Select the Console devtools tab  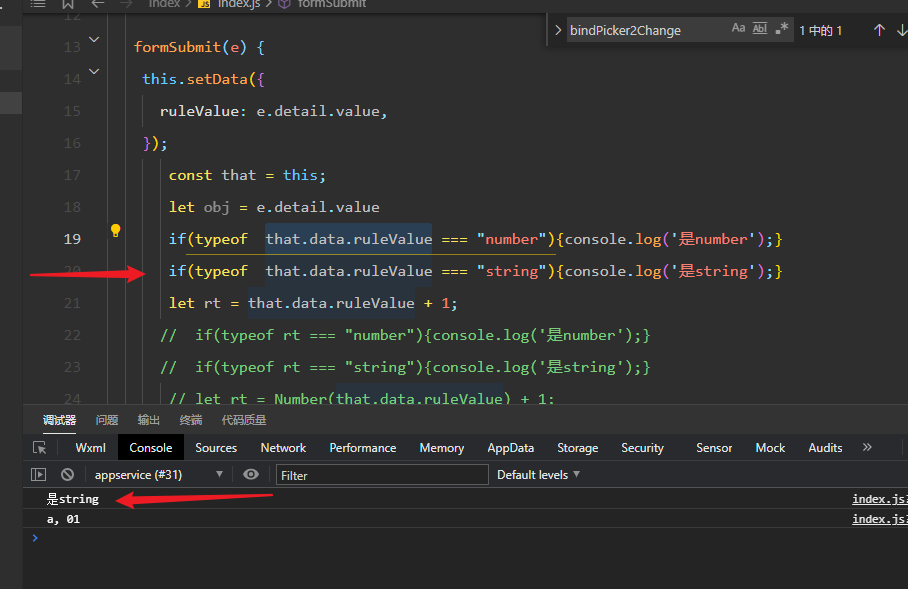pos(151,448)
